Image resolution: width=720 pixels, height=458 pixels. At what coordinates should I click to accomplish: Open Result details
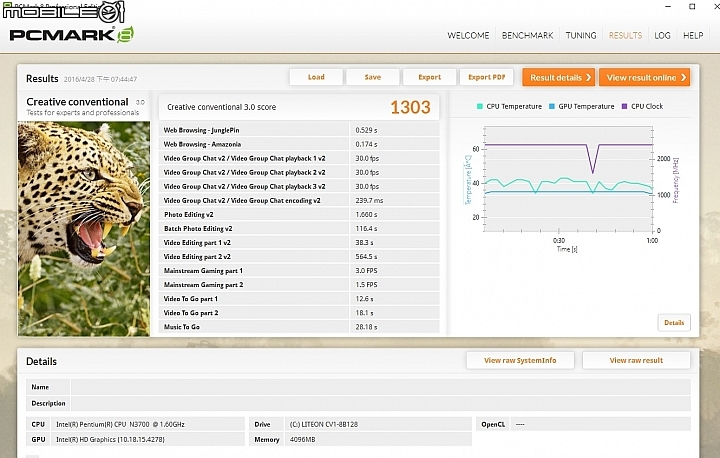click(x=558, y=78)
